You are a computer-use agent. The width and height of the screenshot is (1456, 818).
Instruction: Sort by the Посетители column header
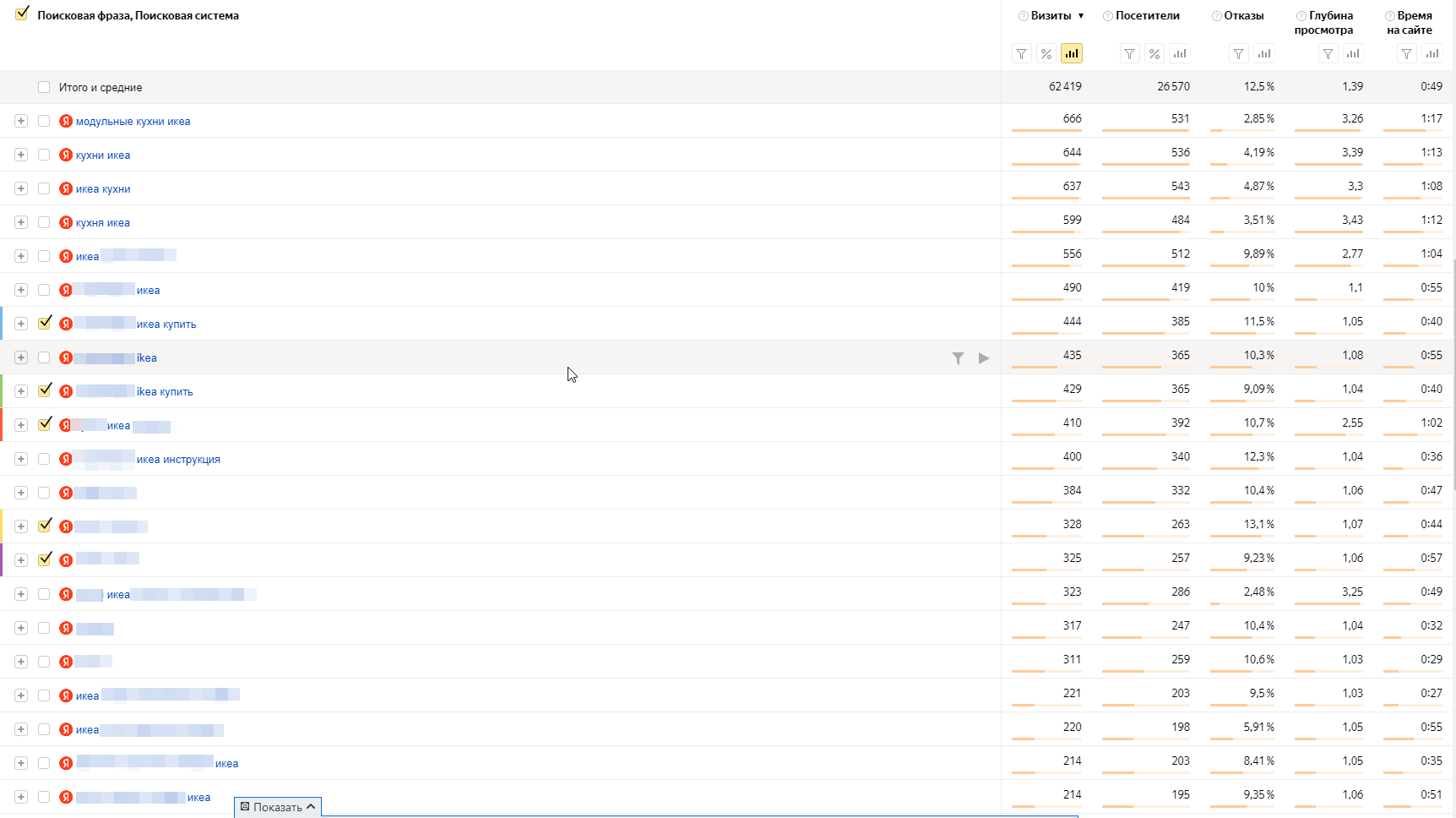(x=1148, y=16)
